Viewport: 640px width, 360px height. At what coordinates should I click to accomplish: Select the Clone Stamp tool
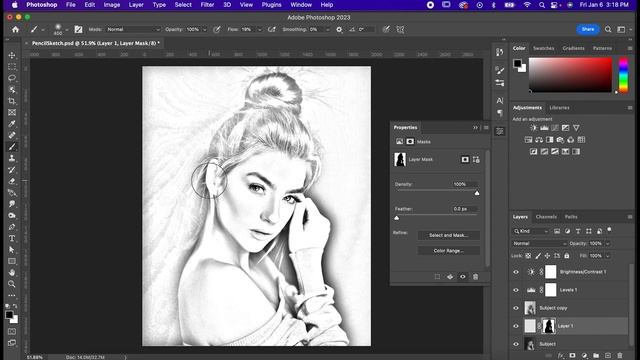point(12,158)
